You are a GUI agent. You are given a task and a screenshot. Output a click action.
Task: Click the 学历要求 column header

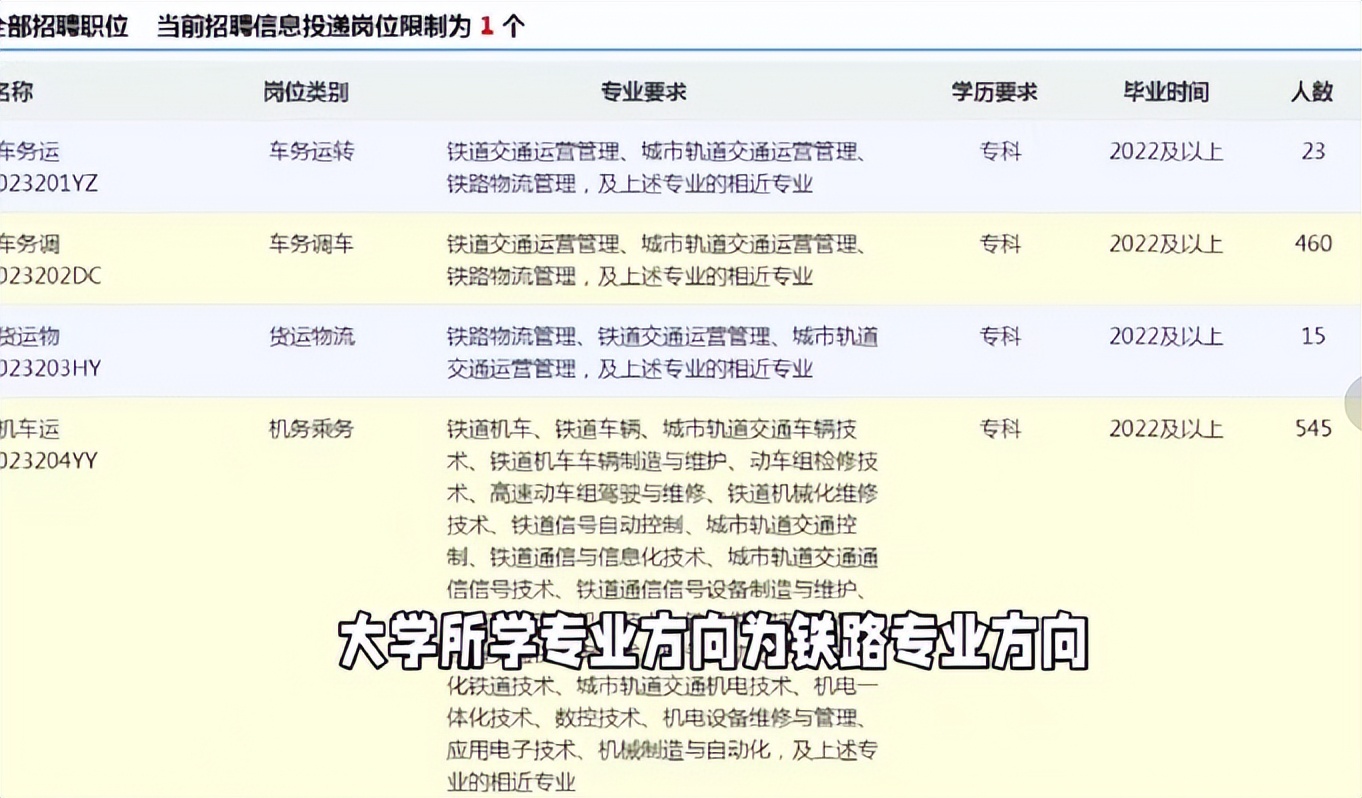tap(993, 92)
